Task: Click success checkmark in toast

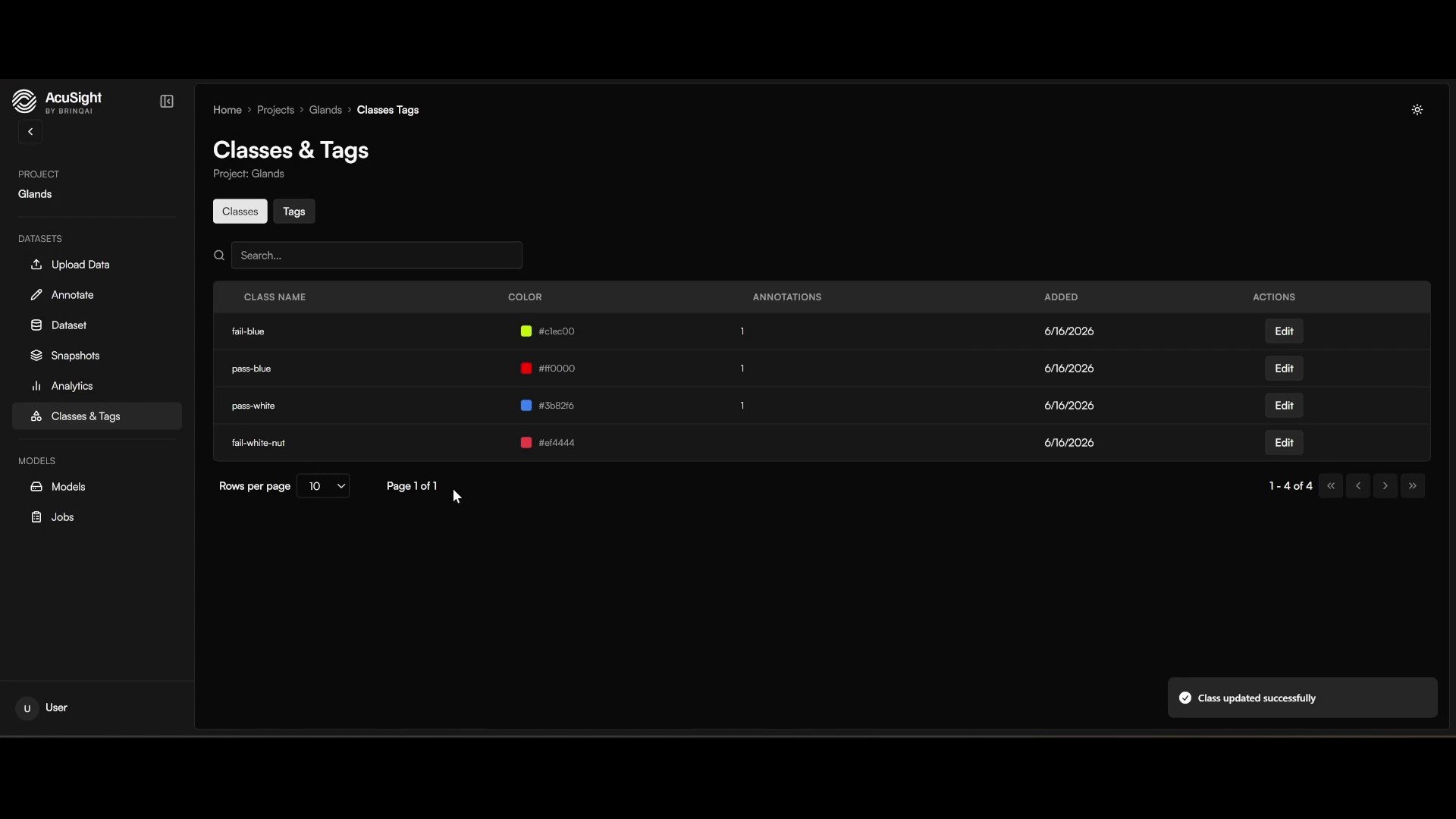Action: 1185,698
